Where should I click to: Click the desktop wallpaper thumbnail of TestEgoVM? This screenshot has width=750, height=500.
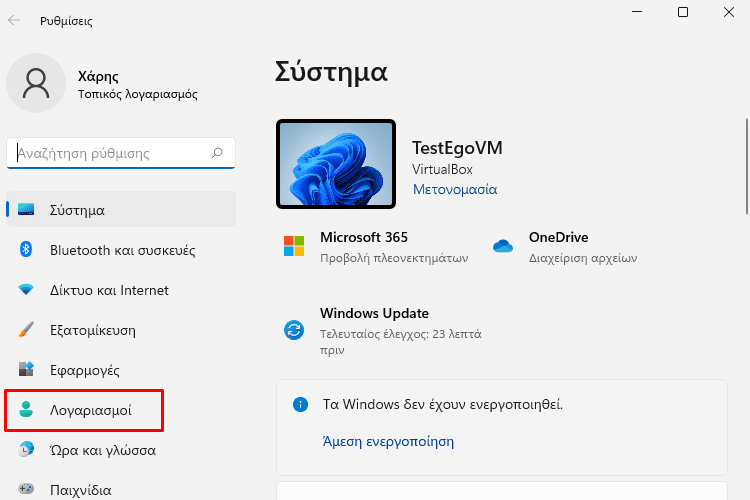click(x=336, y=164)
